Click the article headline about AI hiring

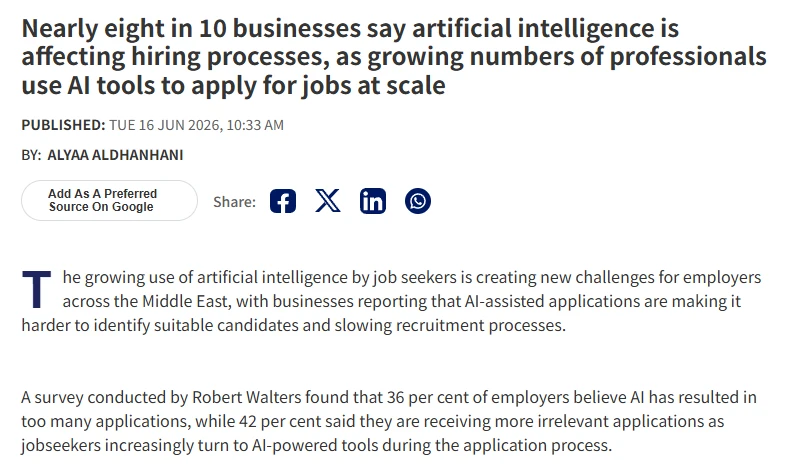pos(394,56)
